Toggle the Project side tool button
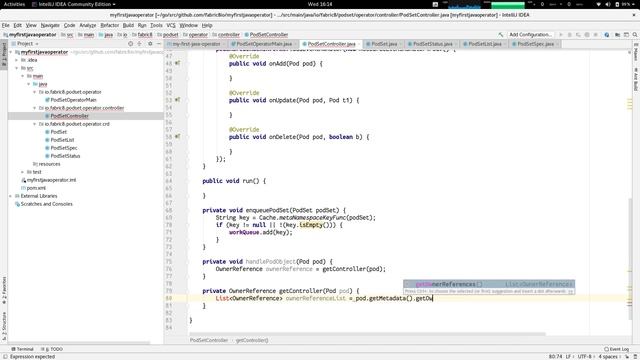This screenshot has height=360, width=640. (x=4, y=54)
